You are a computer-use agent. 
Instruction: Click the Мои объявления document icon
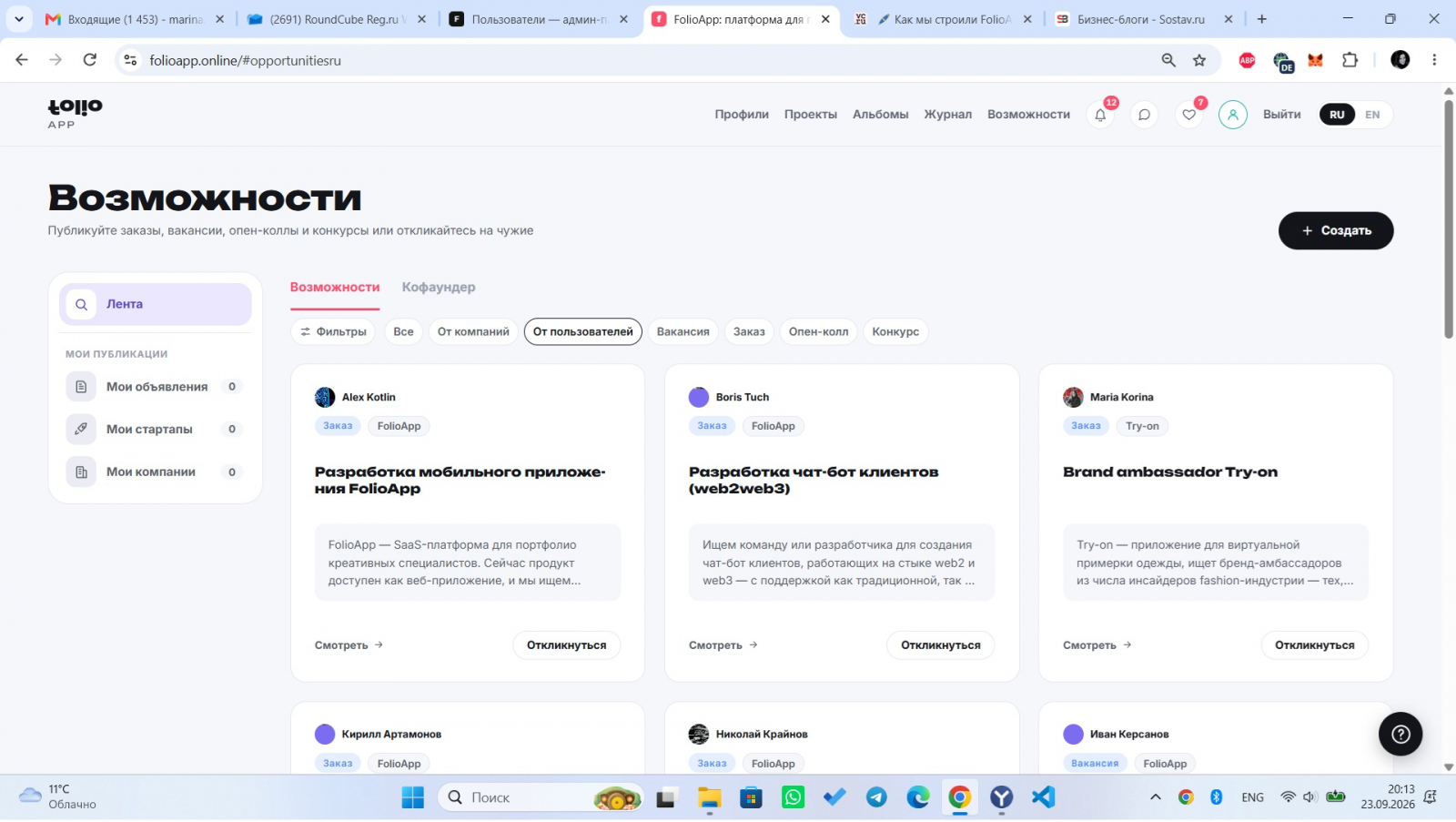(x=81, y=387)
